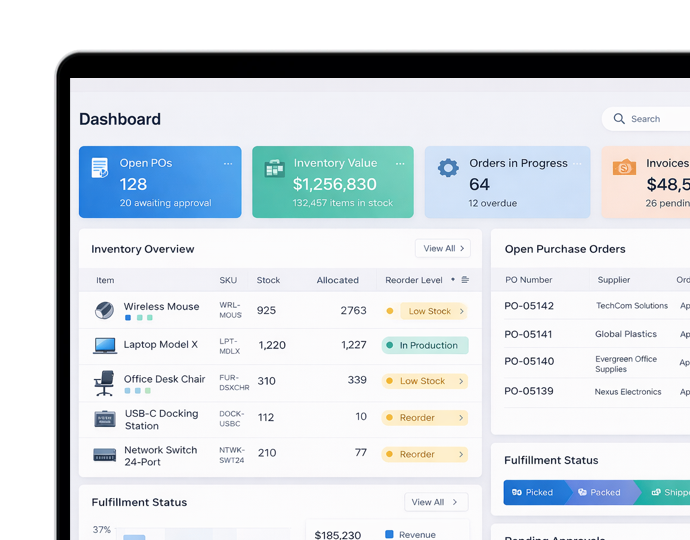Click the first swatch under Office Desk Chair

[127, 391]
